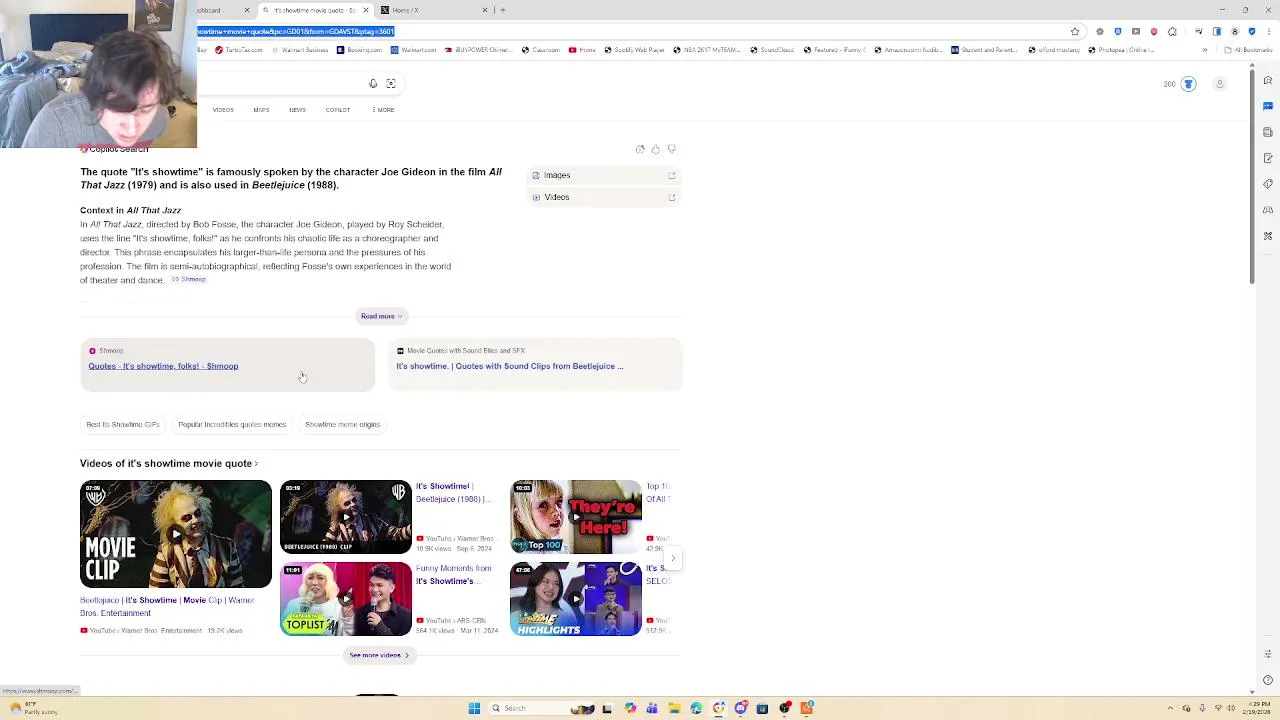The image size is (1280, 720).
Task: Open the Windows Start button
Action: (474, 708)
